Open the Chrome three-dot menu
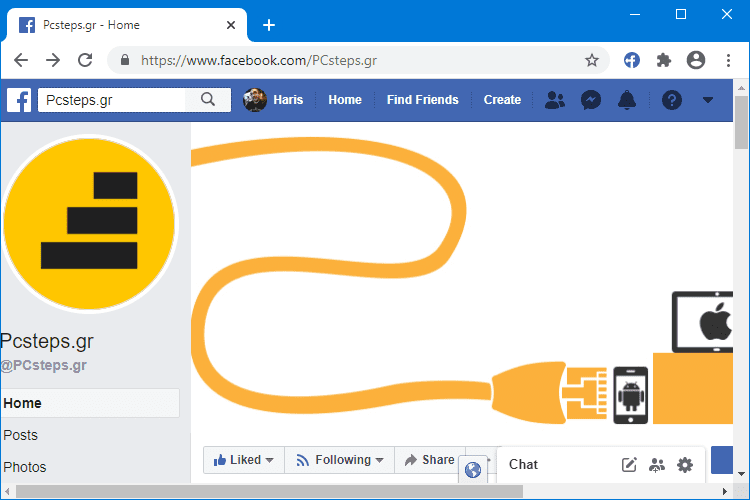The height and width of the screenshot is (500, 750). [x=728, y=60]
